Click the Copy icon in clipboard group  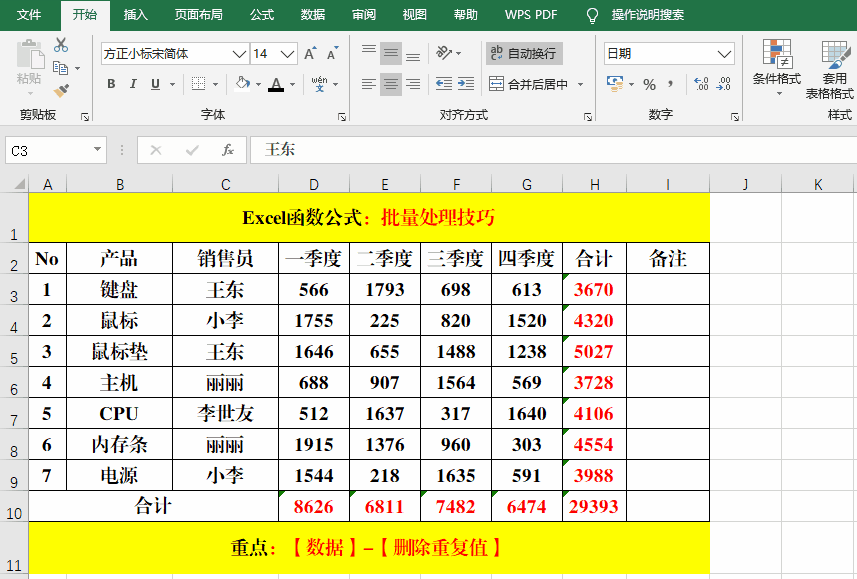(x=60, y=68)
